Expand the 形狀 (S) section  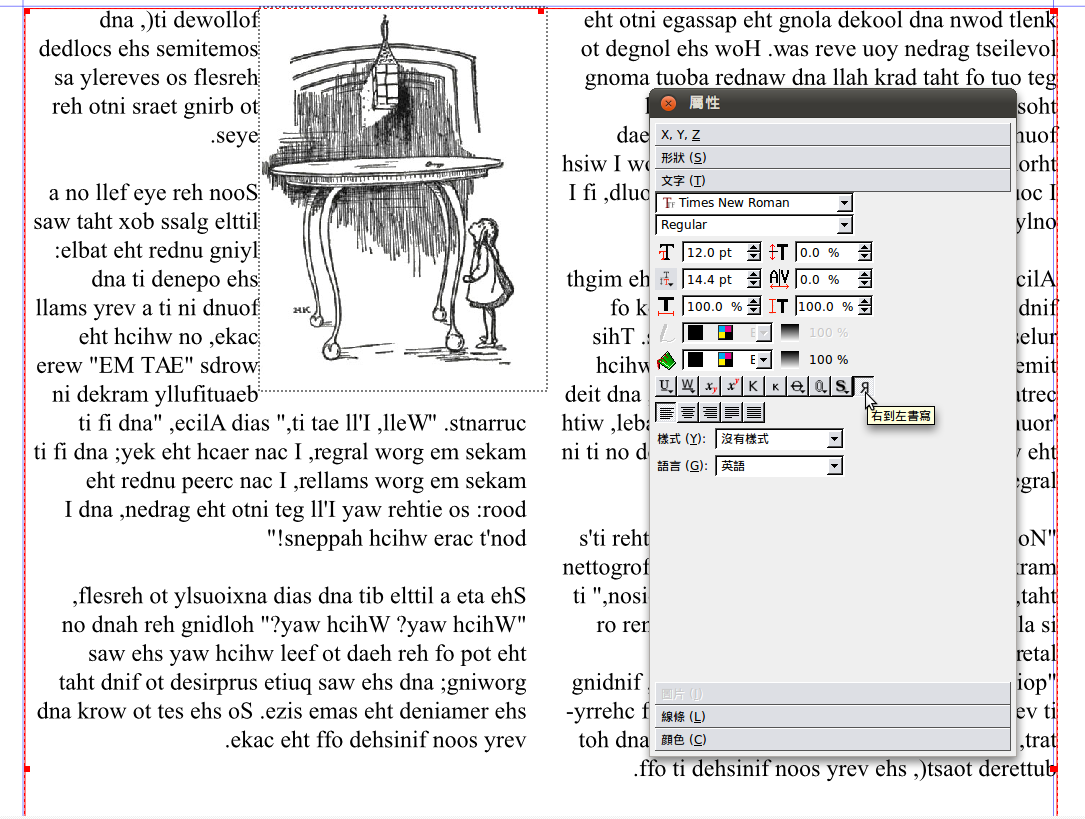[832, 157]
